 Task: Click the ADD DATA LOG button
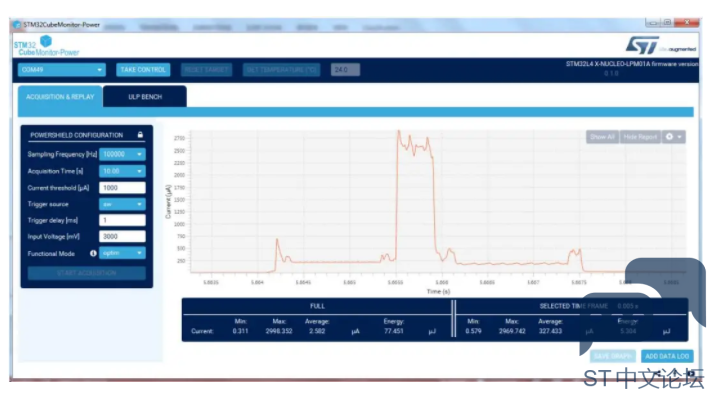tap(667, 356)
